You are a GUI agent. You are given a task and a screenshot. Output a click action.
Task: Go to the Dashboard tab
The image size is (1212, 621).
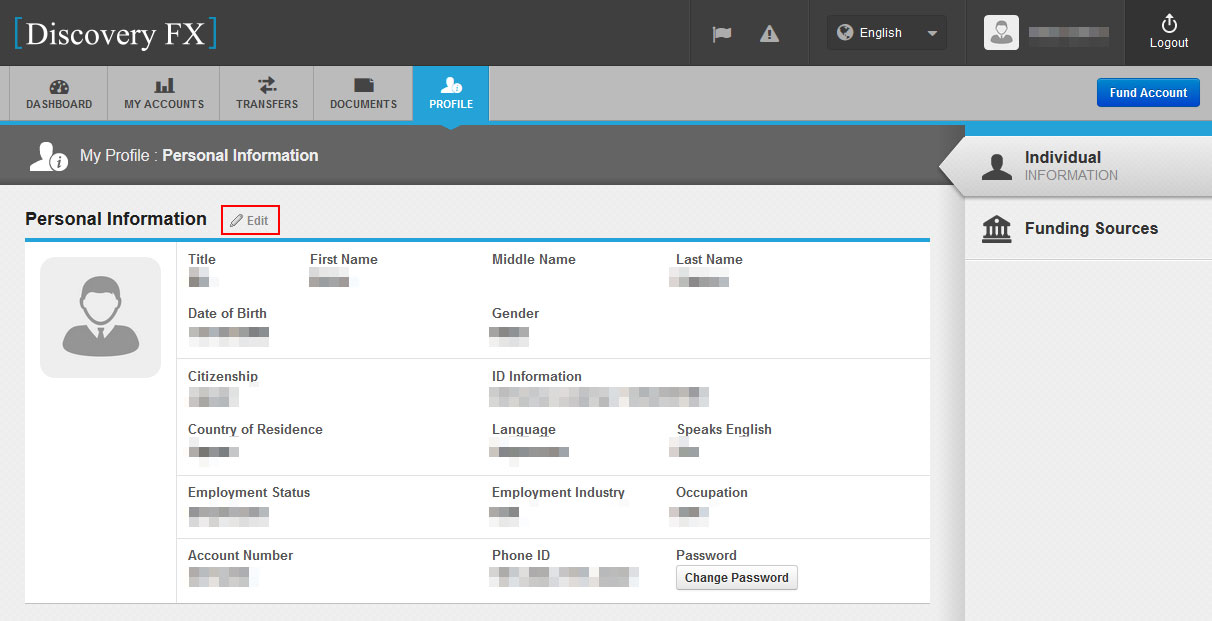coord(59,93)
